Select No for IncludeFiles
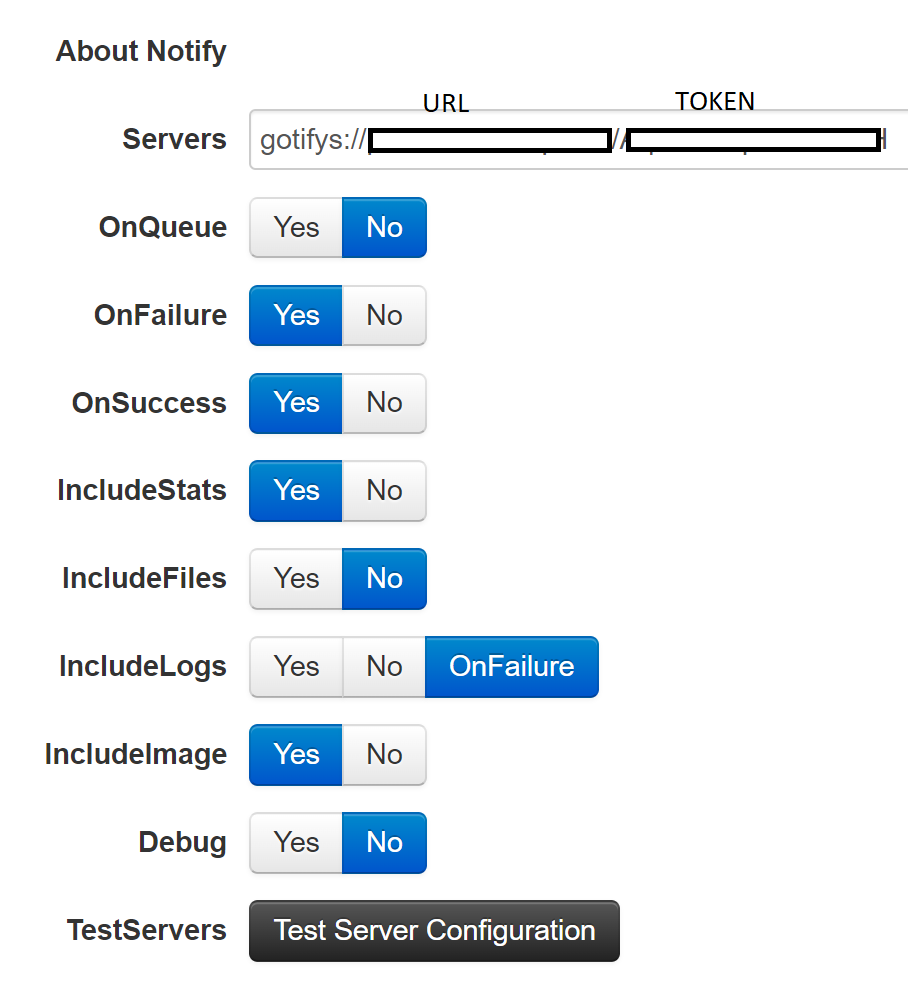Image resolution: width=908 pixels, height=998 pixels. coord(384,578)
